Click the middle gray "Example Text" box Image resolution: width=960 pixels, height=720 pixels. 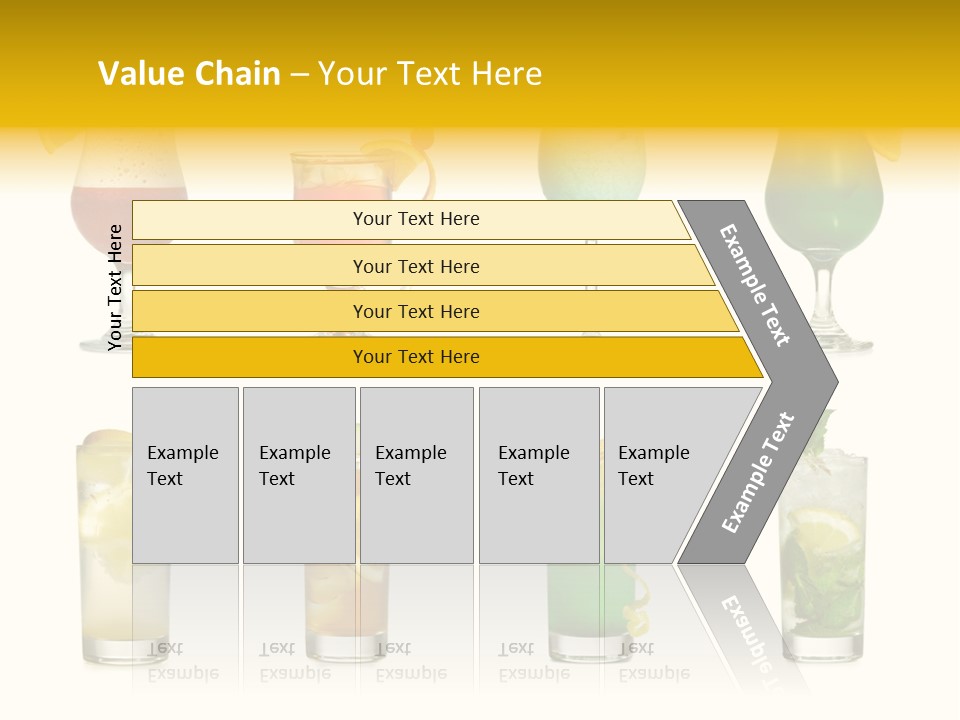click(x=416, y=475)
